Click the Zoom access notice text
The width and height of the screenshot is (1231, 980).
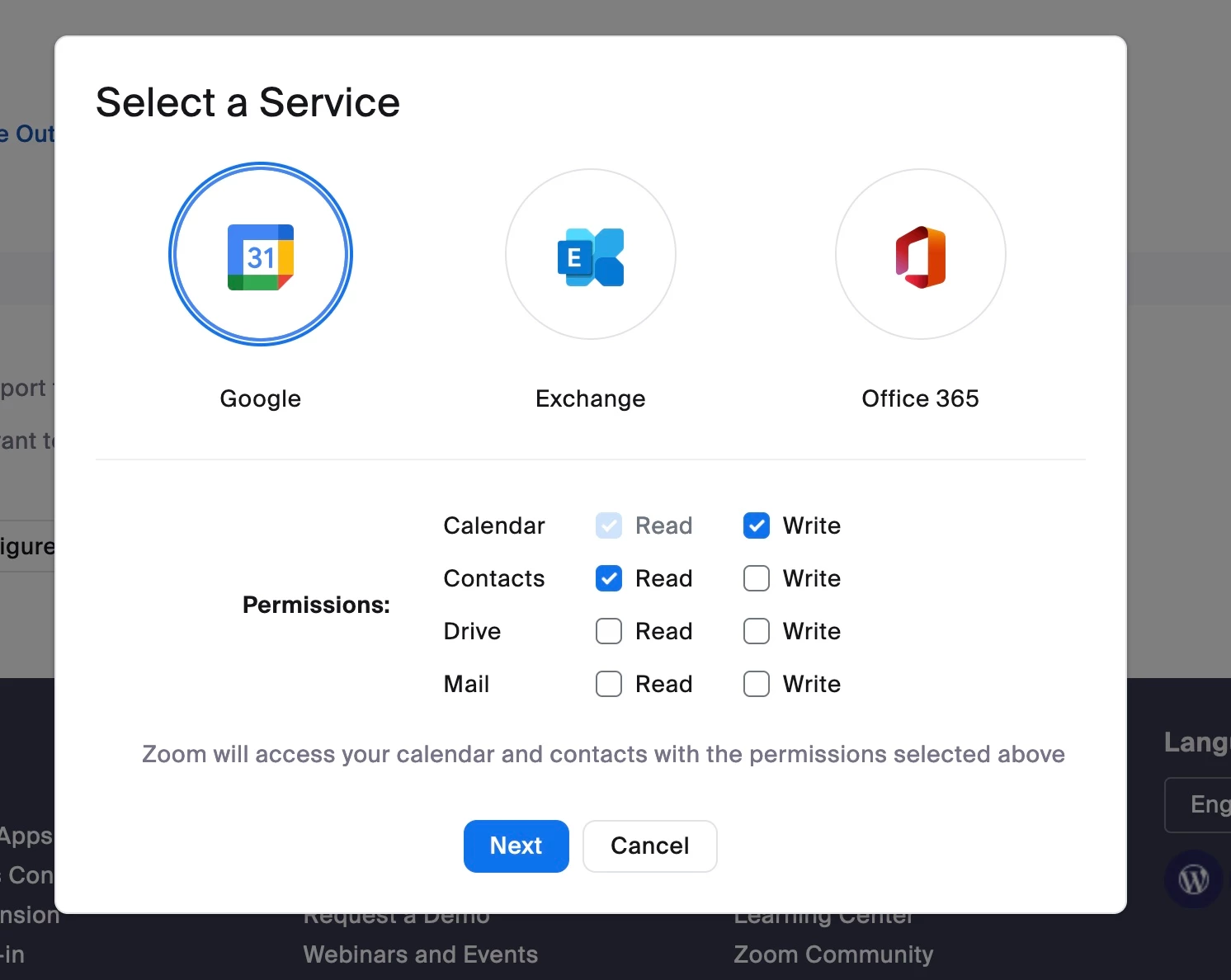point(603,754)
